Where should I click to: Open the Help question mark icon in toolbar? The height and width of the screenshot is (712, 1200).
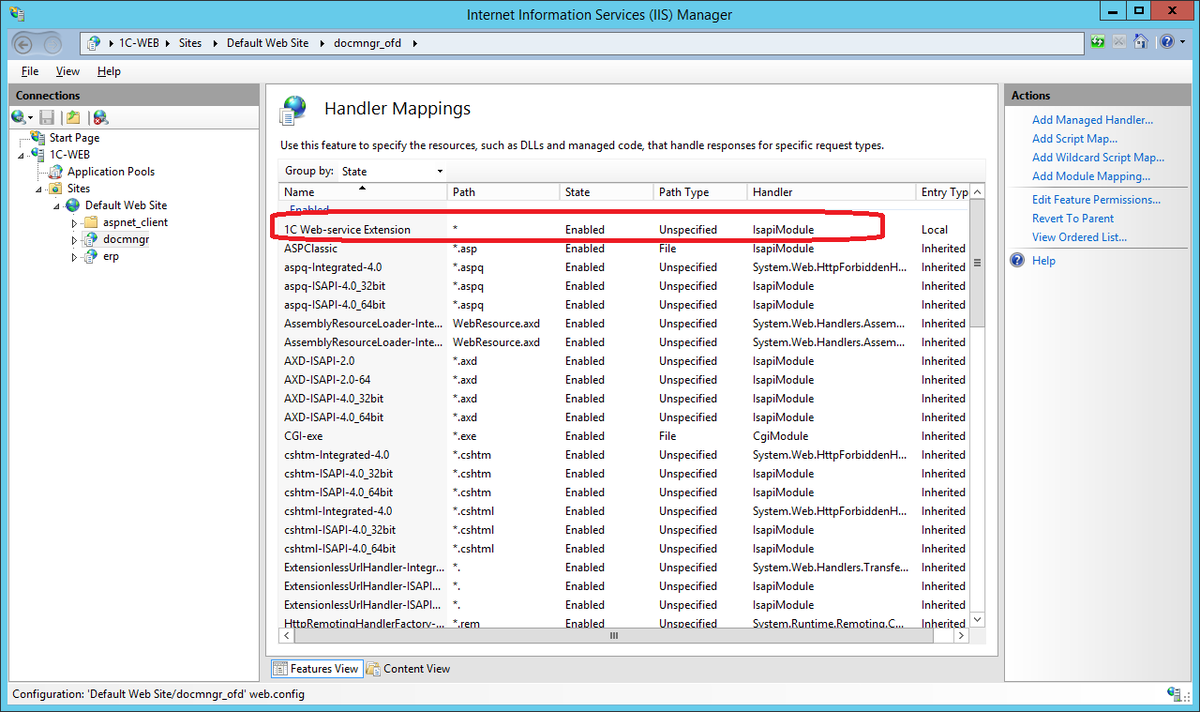pyautogui.click(x=1165, y=42)
